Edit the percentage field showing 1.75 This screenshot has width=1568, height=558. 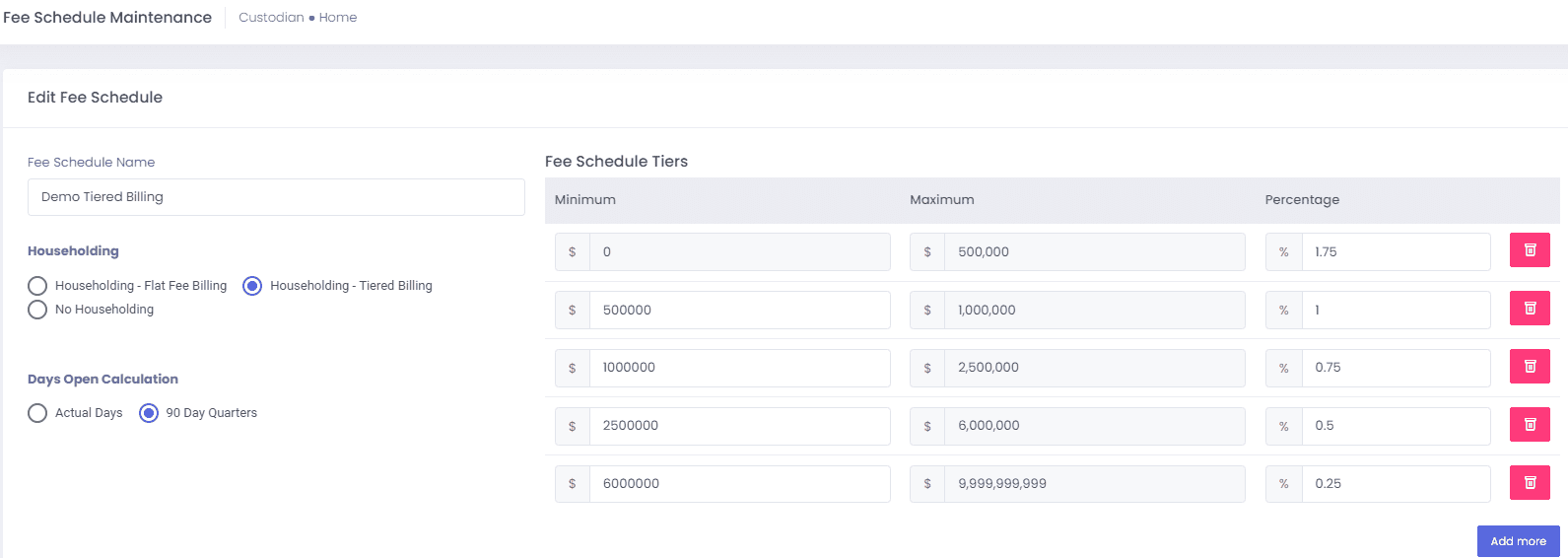click(x=1395, y=252)
